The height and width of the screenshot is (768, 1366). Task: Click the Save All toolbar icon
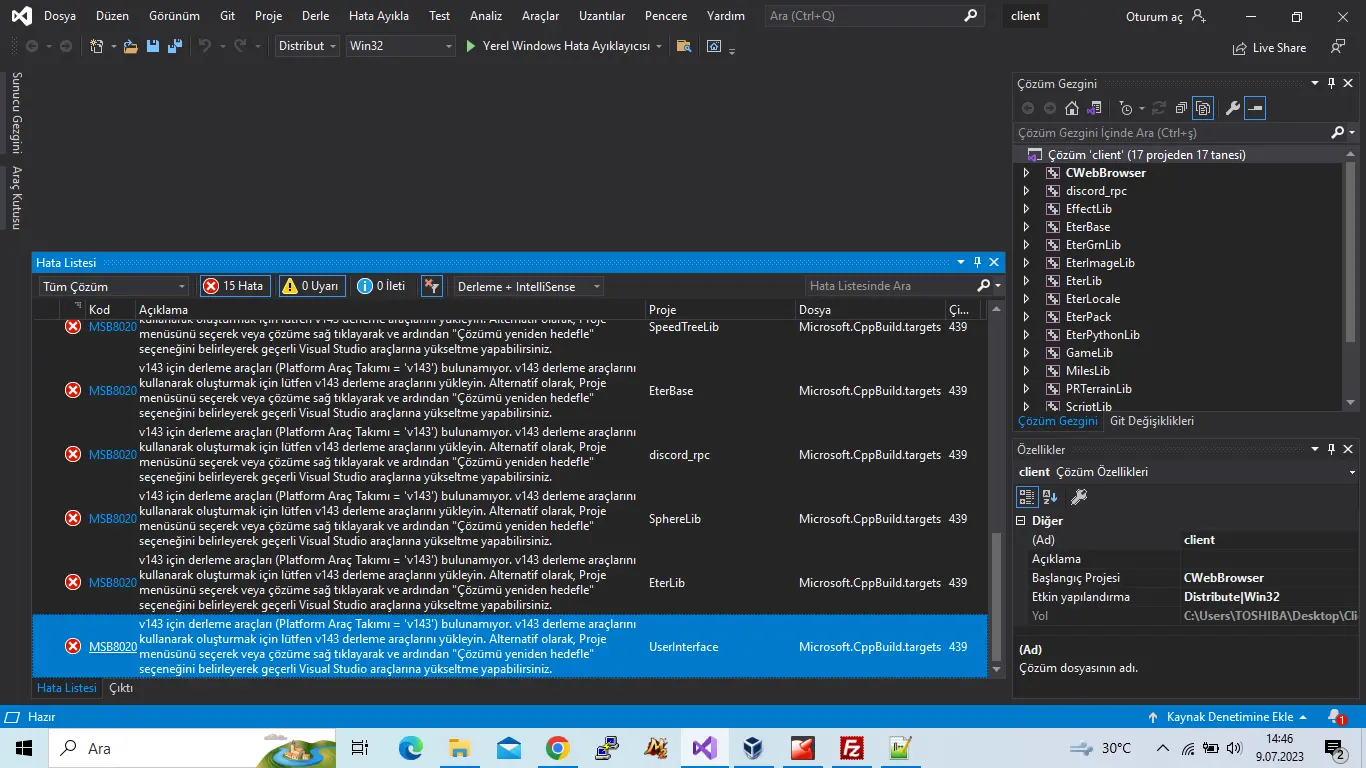[175, 46]
